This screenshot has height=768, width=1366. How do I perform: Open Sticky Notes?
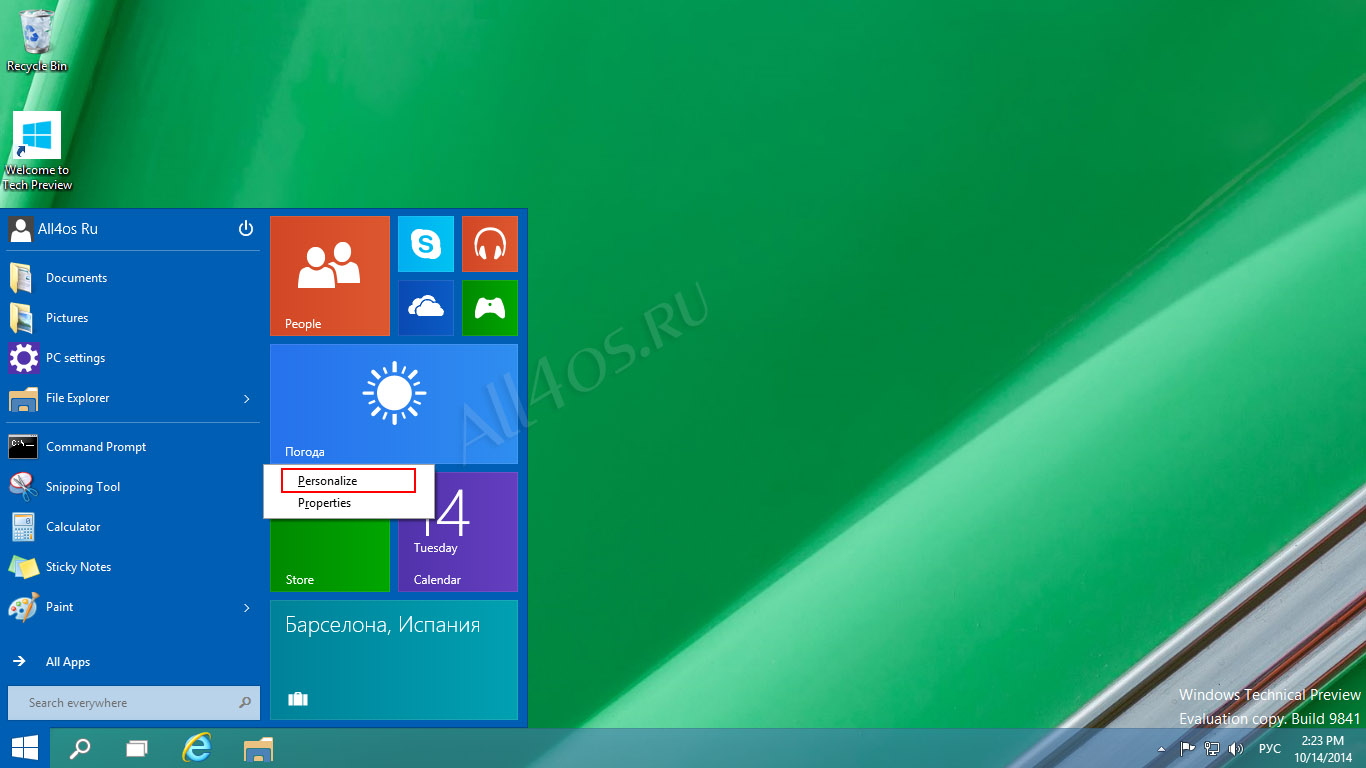[x=133, y=567]
